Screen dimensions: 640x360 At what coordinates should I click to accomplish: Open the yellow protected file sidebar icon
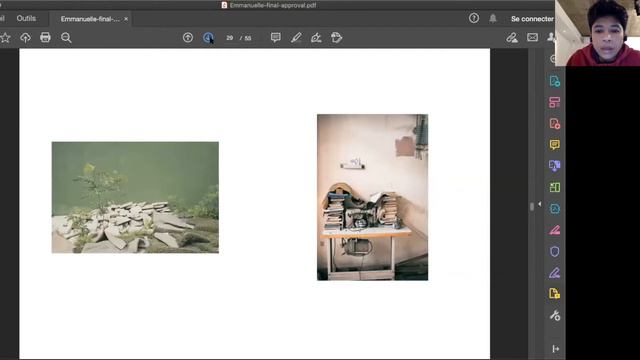coord(554,293)
